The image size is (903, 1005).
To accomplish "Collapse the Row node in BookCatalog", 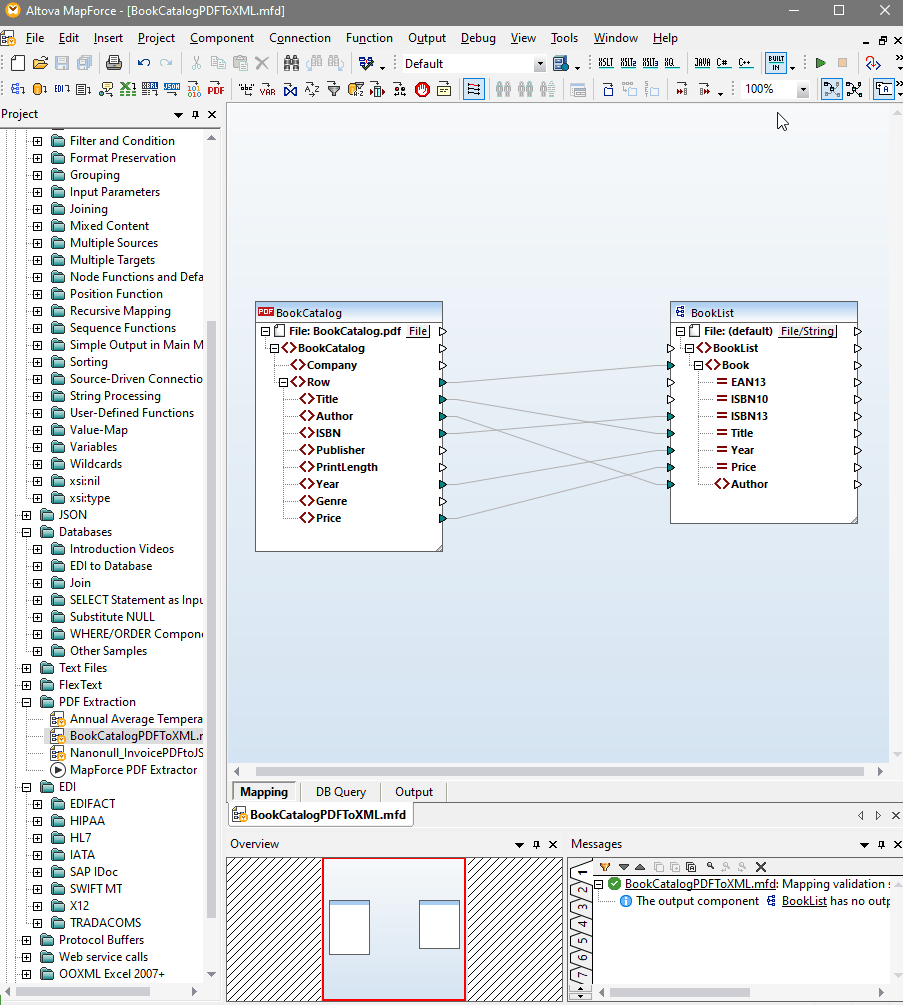I will click(284, 382).
